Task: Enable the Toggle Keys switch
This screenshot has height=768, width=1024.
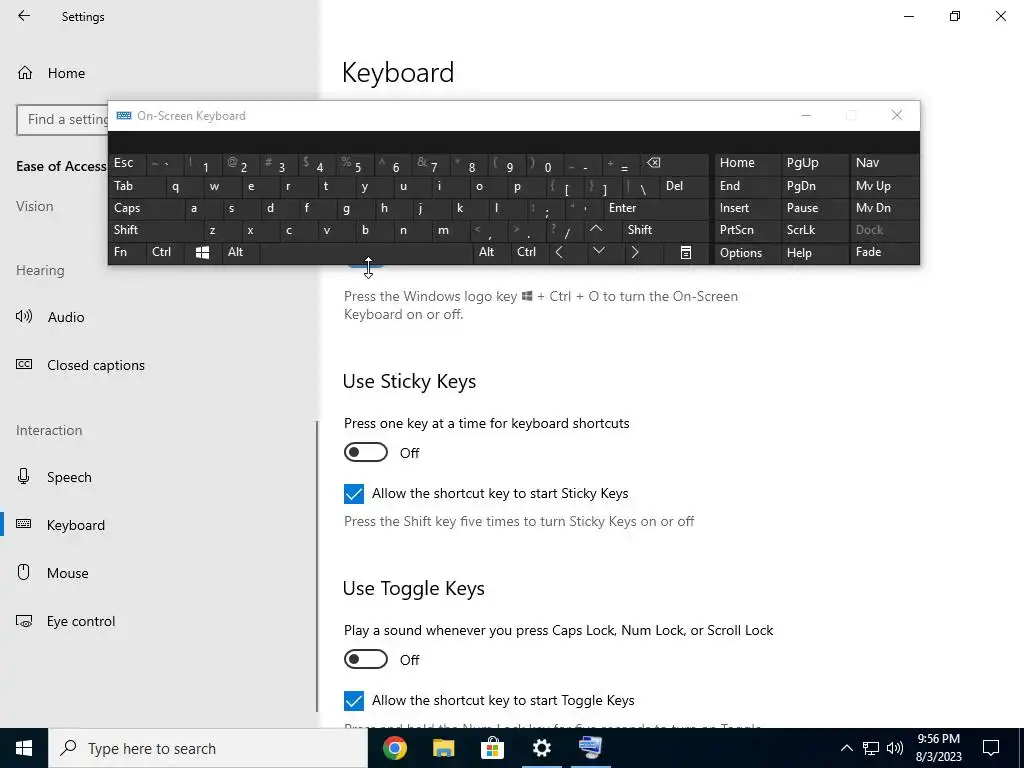Action: [x=366, y=660]
